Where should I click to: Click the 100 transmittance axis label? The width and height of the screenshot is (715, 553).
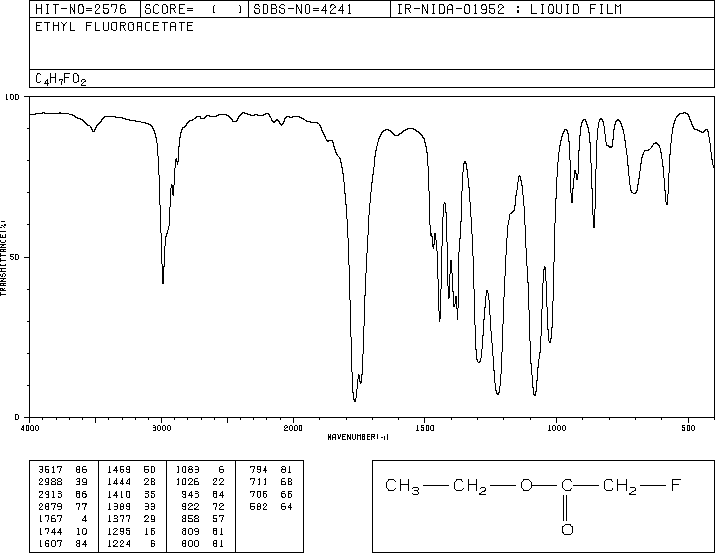[12, 97]
